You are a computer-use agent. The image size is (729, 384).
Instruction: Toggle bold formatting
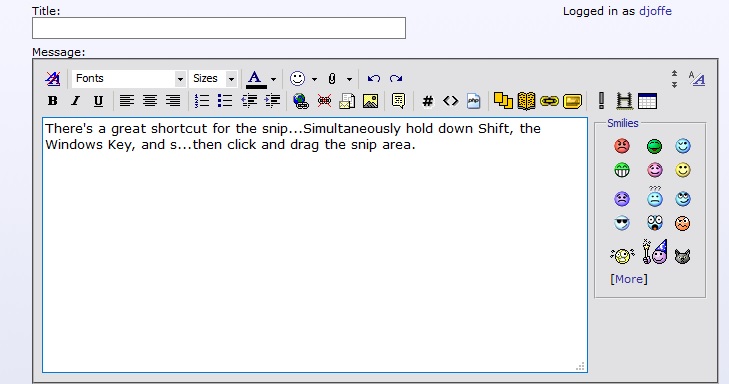click(x=53, y=100)
